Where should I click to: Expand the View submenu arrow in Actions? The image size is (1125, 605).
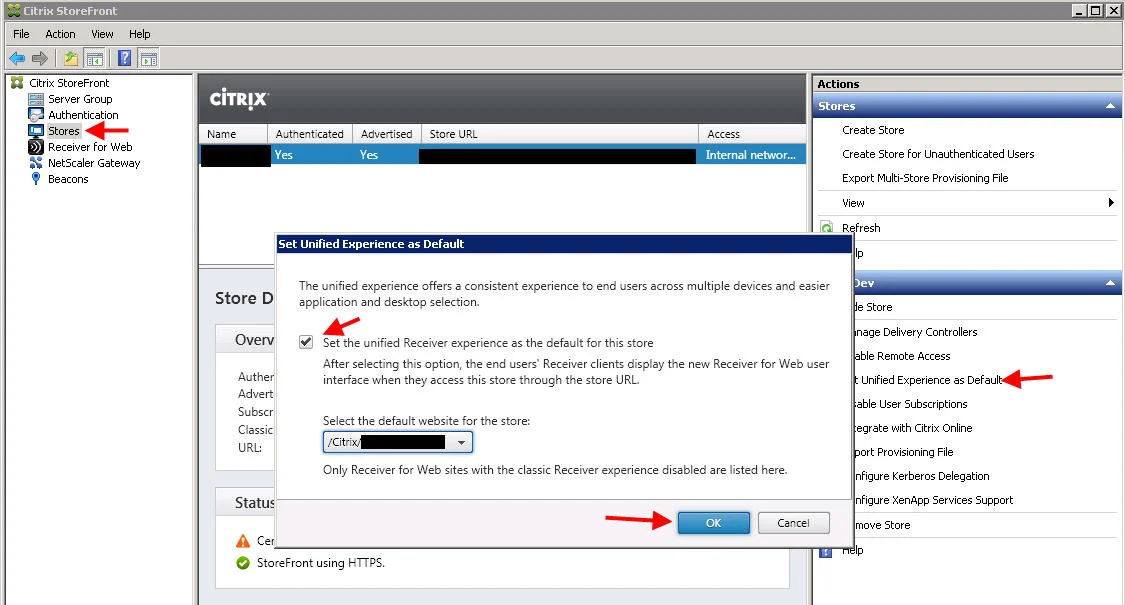[1111, 203]
